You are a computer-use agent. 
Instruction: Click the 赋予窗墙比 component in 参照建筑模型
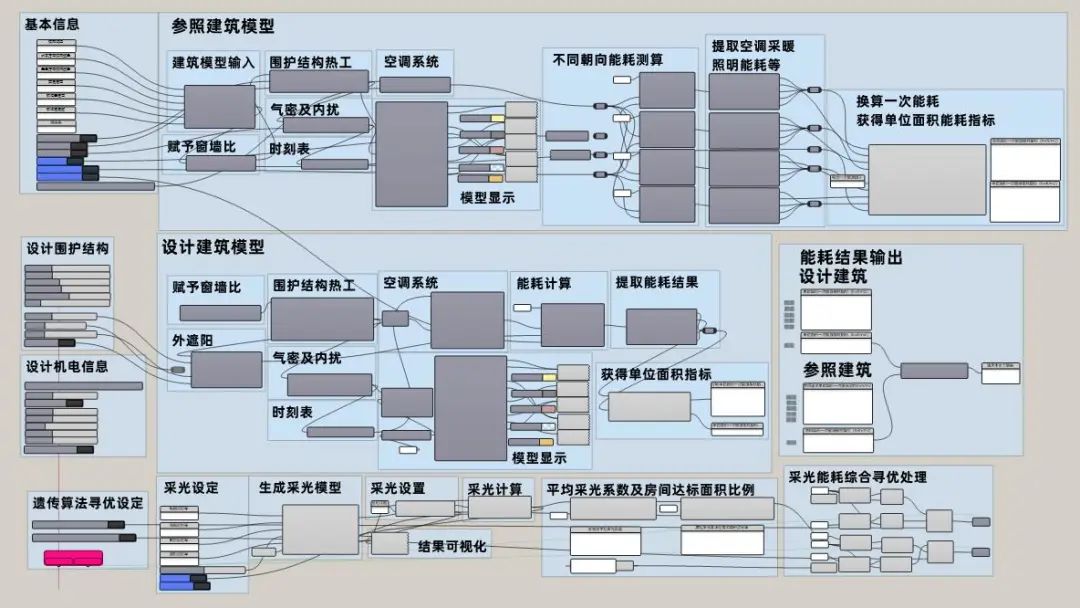coord(220,165)
